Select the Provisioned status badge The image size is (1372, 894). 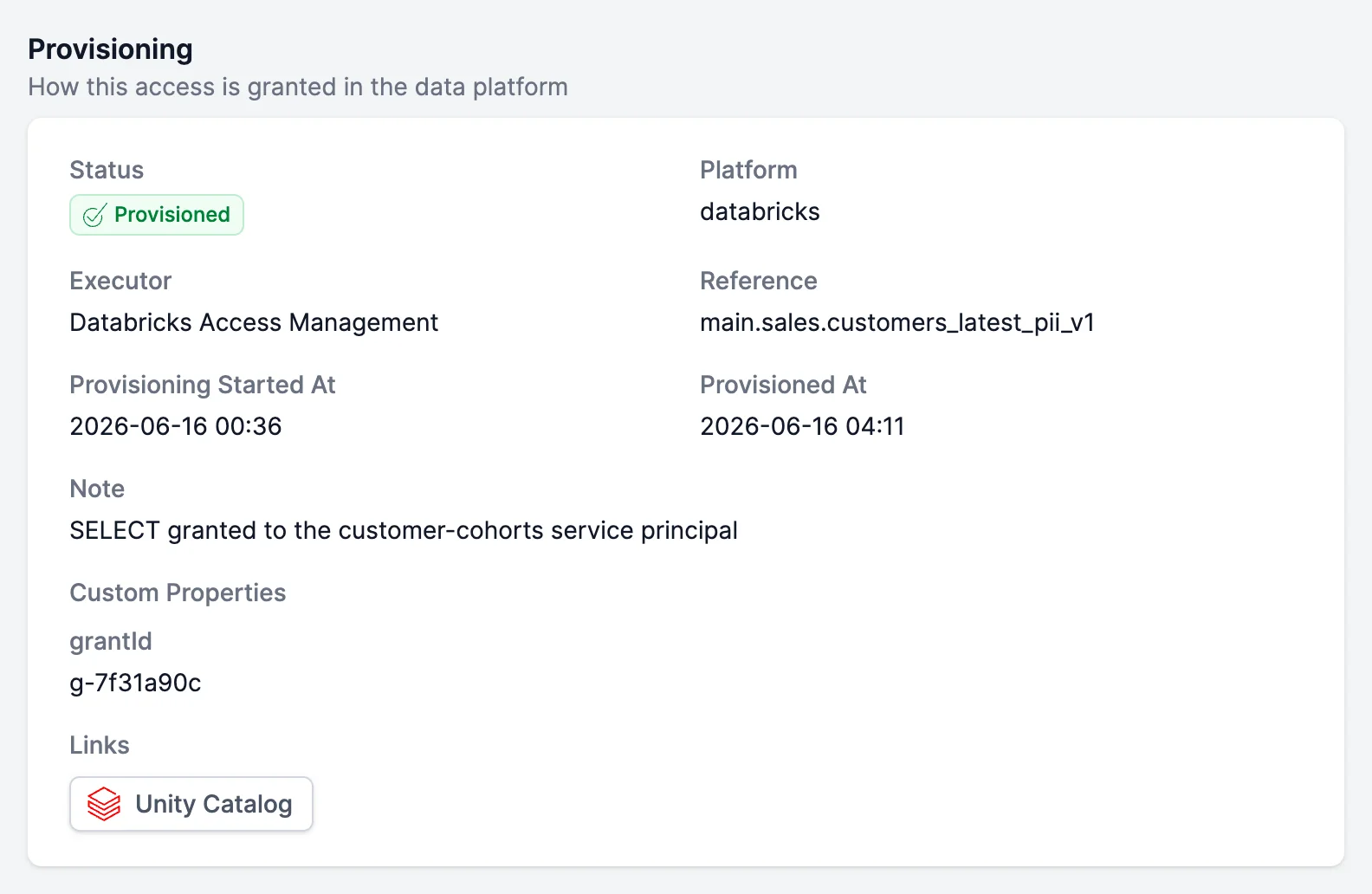pyautogui.click(x=157, y=215)
